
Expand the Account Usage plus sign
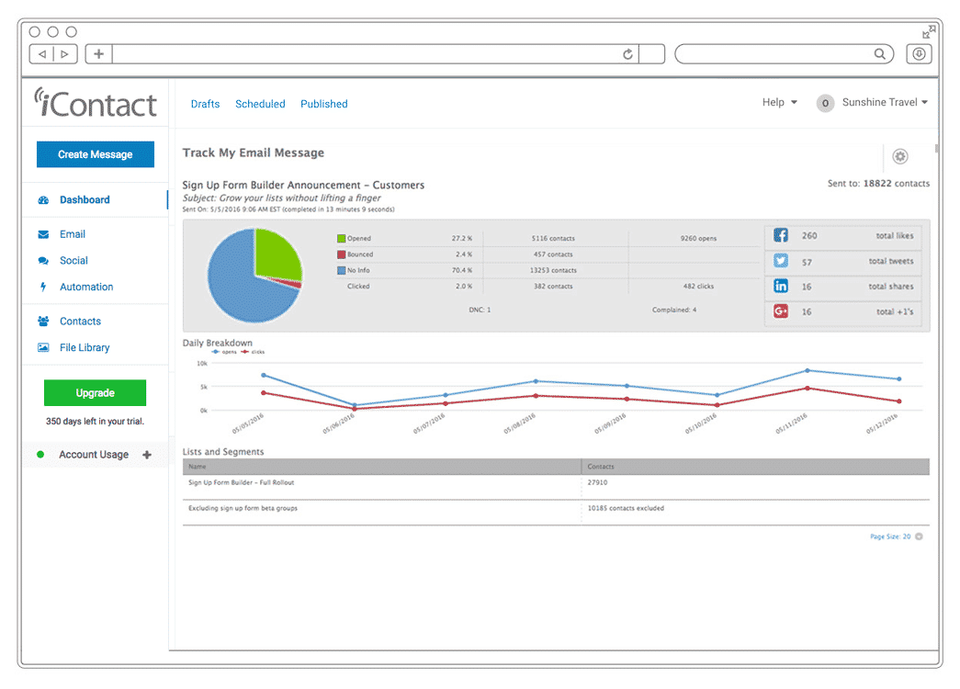(x=147, y=455)
